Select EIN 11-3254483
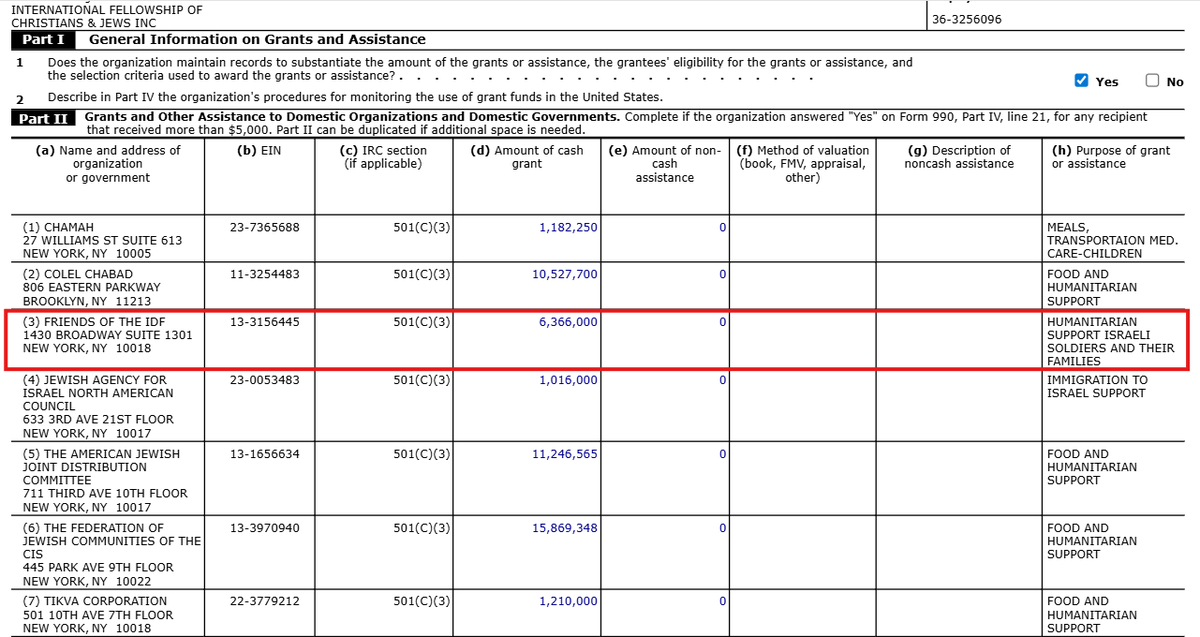 [264, 274]
